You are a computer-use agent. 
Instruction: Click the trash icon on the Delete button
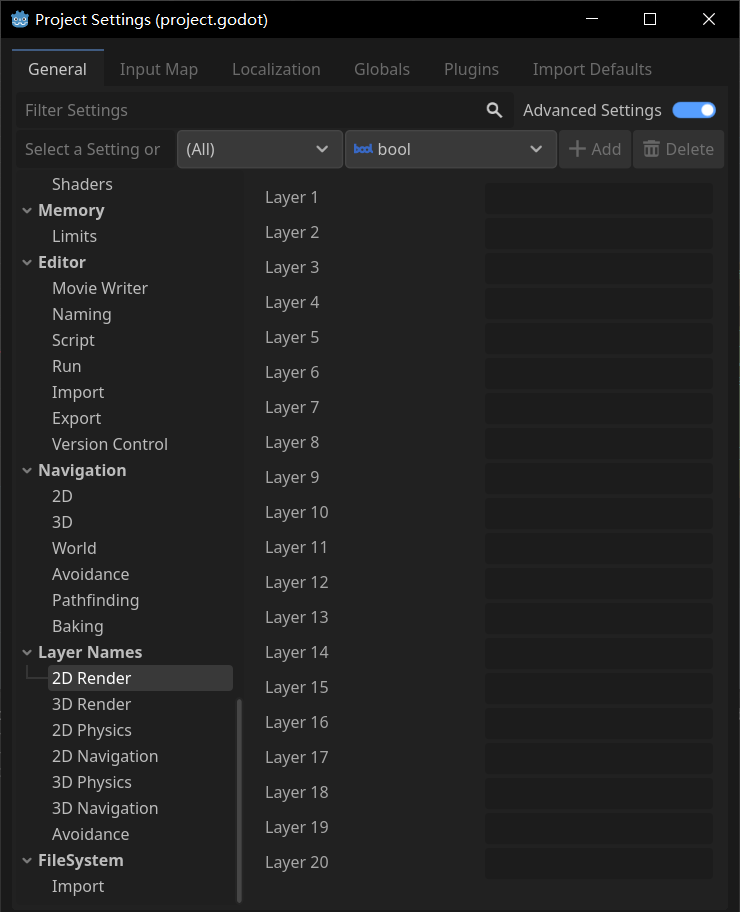651,149
